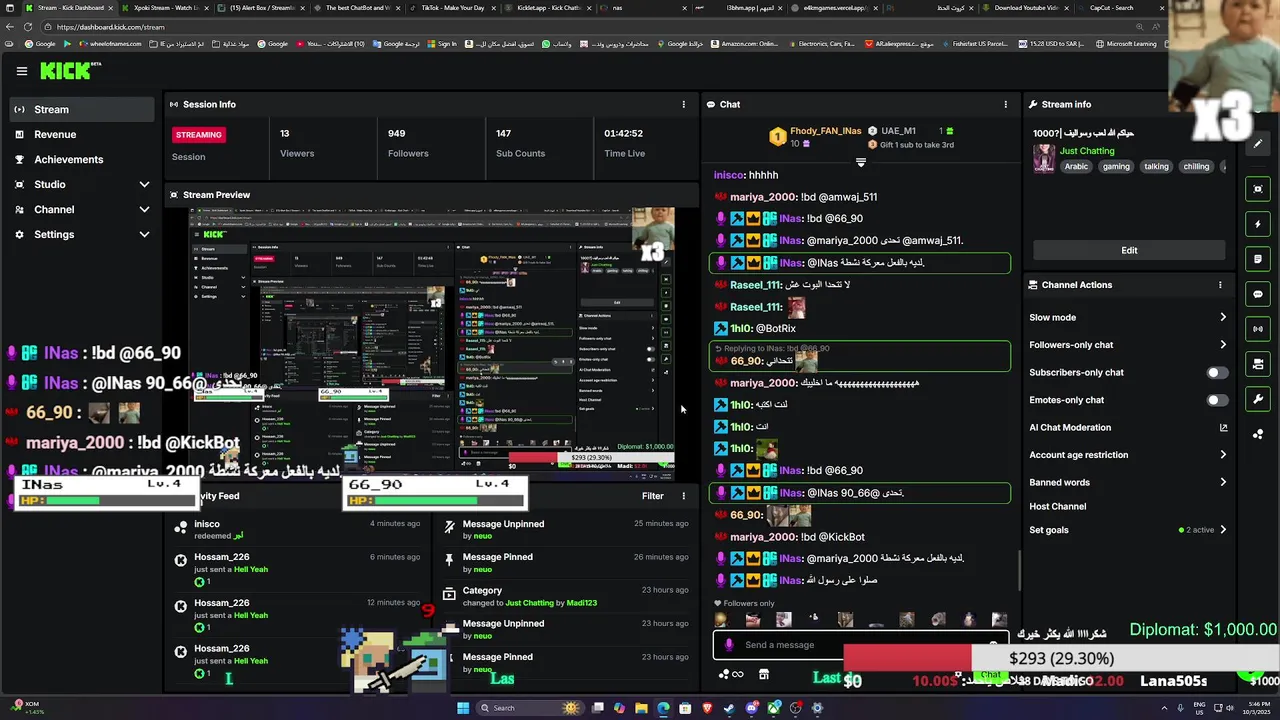Screen dimensions: 1280x720
Task: Open Followers-only chat options arrow
Action: 1223,345
